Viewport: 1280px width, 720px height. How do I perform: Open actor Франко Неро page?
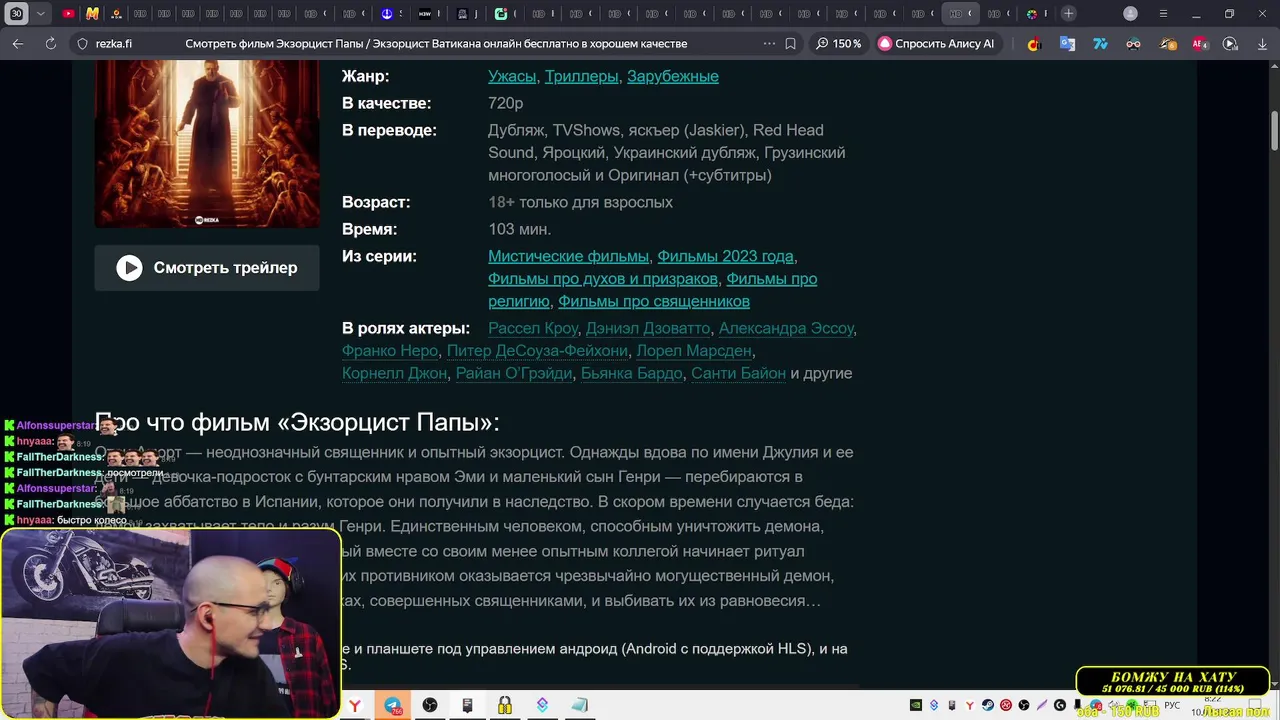point(390,351)
